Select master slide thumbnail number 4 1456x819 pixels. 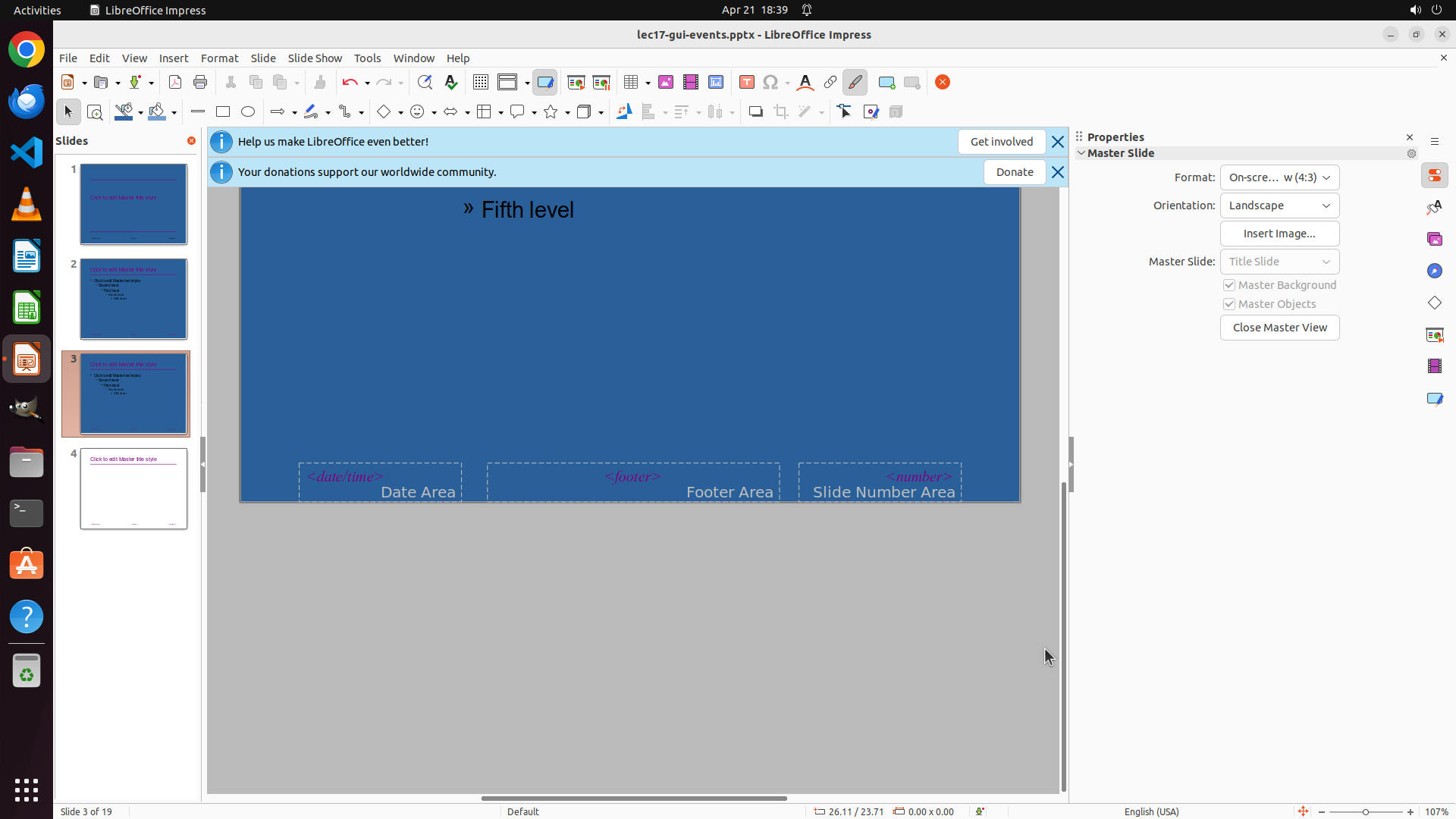[x=133, y=489]
